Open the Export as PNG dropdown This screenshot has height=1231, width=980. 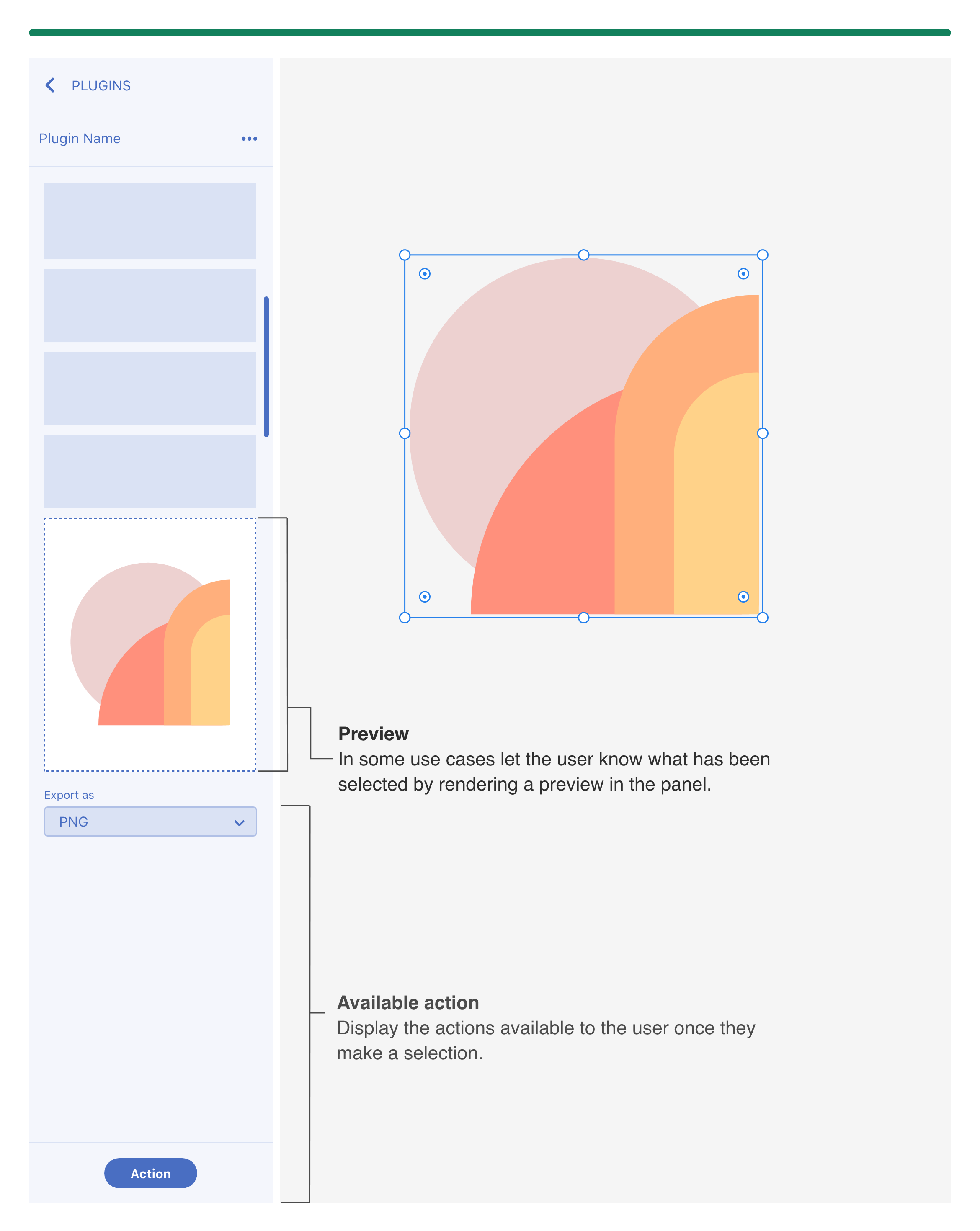[150, 822]
